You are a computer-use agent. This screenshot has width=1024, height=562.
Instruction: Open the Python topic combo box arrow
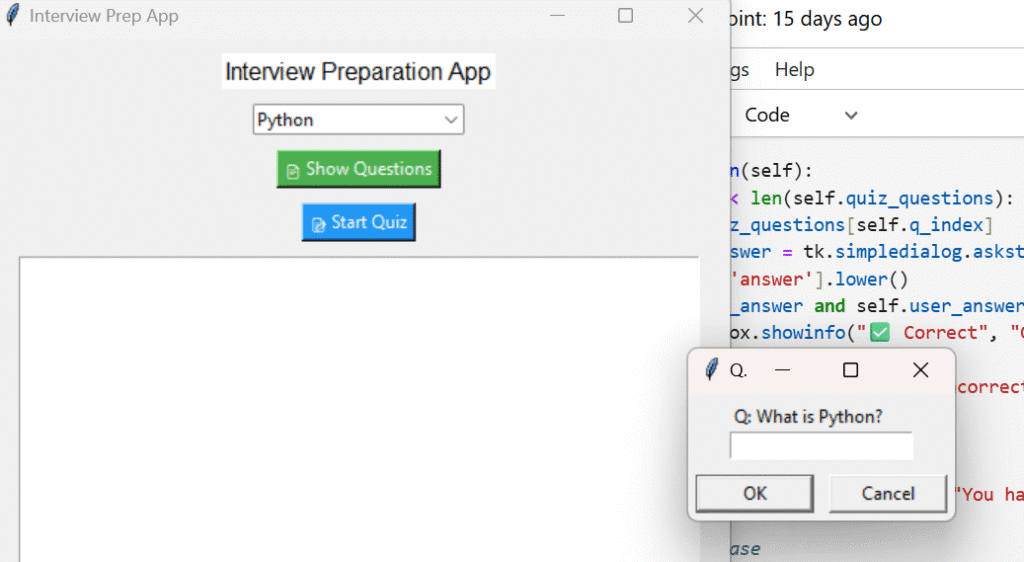[x=451, y=120]
